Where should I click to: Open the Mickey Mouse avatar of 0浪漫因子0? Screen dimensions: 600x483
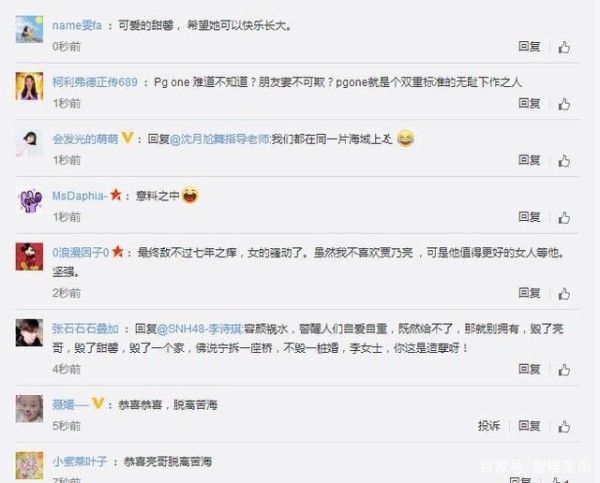[x=29, y=256]
